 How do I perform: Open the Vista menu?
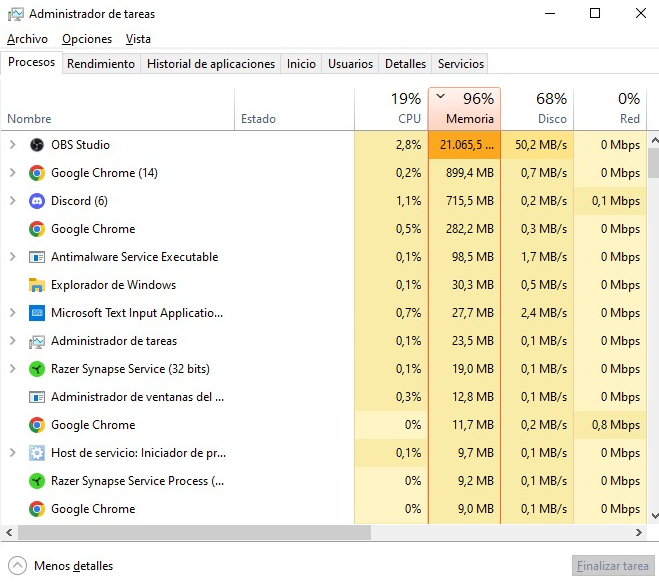pyautogui.click(x=138, y=39)
